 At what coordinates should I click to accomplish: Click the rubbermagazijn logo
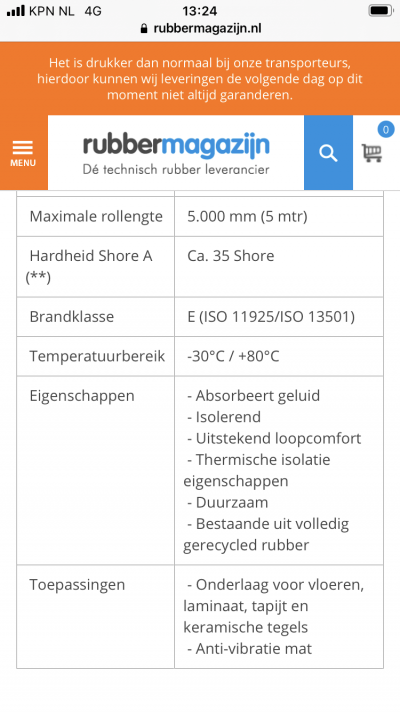(x=176, y=154)
